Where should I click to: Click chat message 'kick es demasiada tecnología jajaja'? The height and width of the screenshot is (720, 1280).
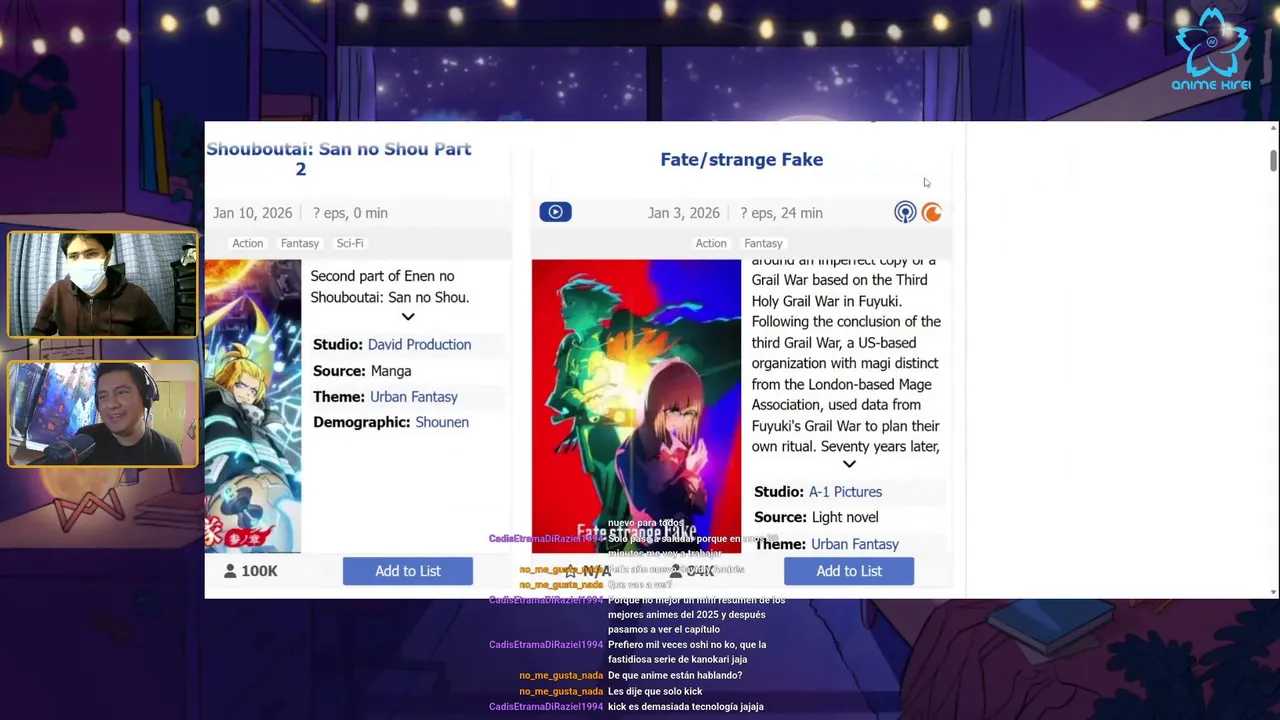coord(686,707)
